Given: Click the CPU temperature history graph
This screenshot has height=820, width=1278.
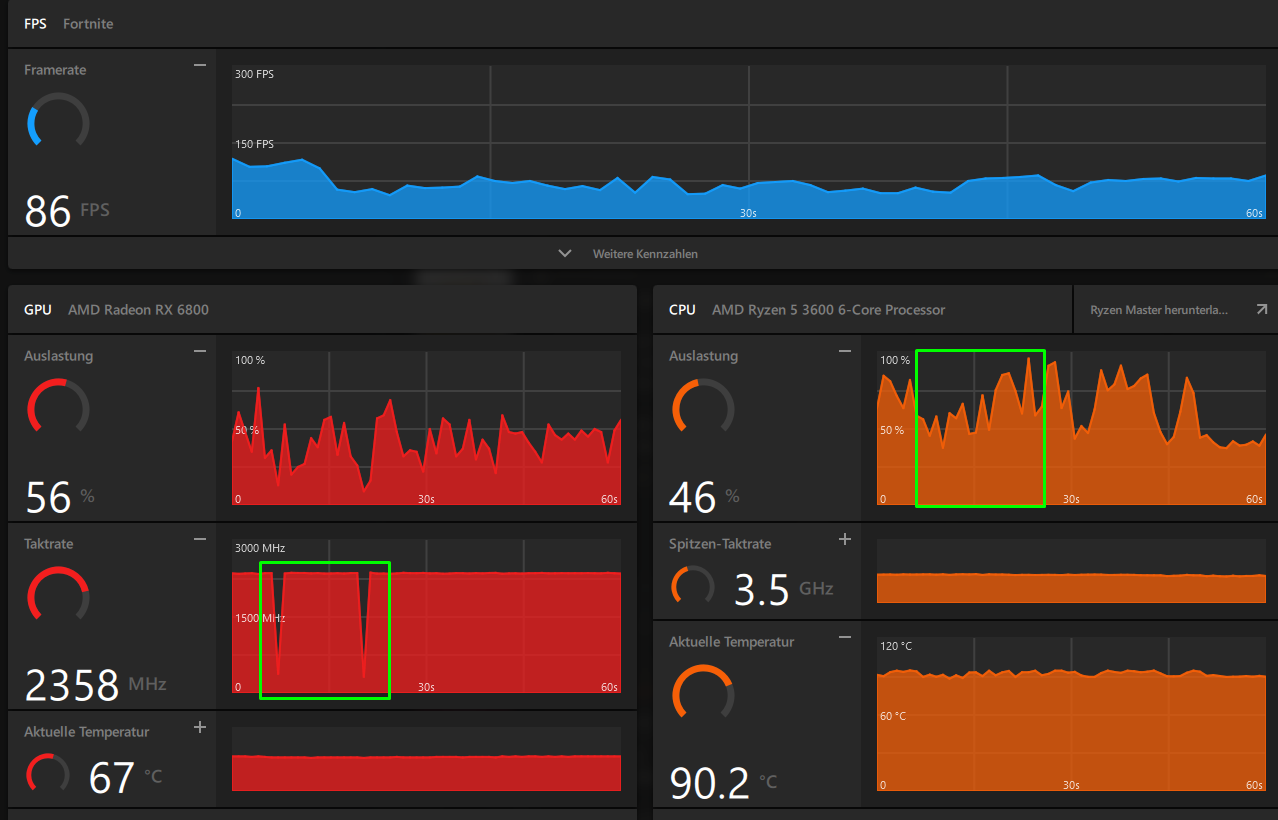Looking at the screenshot, I should (x=1071, y=715).
